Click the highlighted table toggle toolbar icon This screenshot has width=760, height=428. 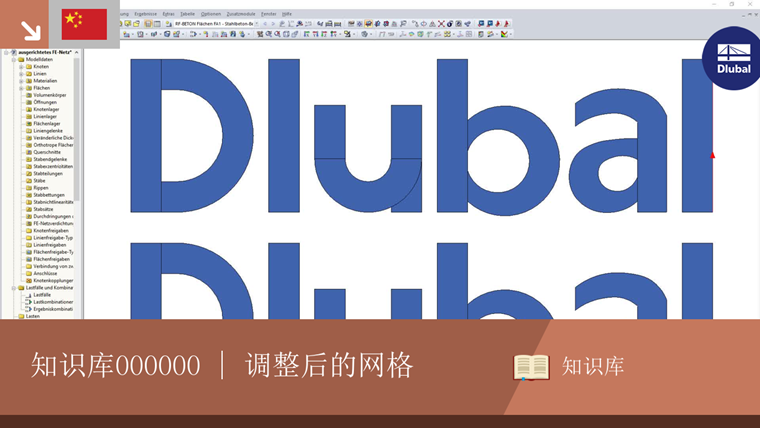148,23
